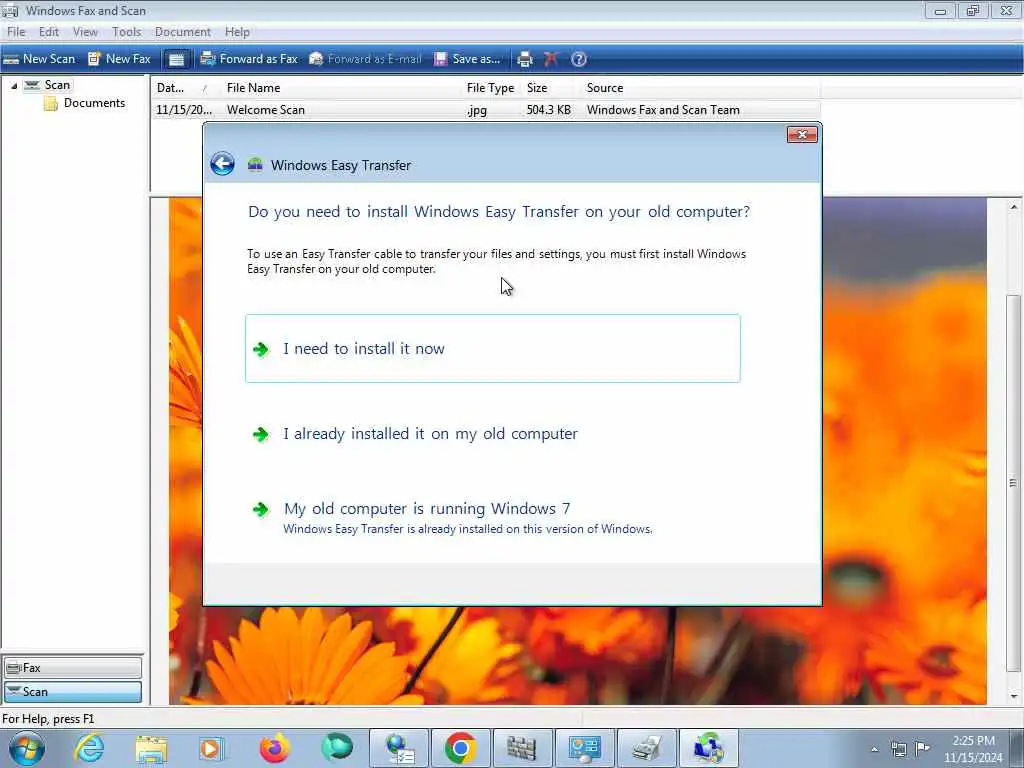Click the Windows Fax and Scan Team cell
Screen dimensions: 1024x768
click(x=663, y=110)
